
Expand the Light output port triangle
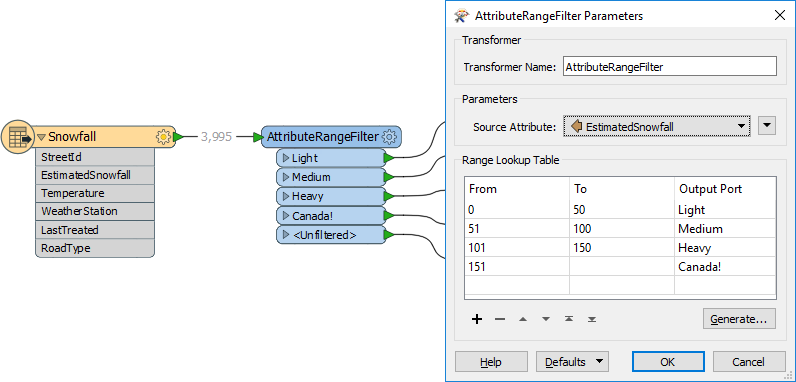click(286, 158)
